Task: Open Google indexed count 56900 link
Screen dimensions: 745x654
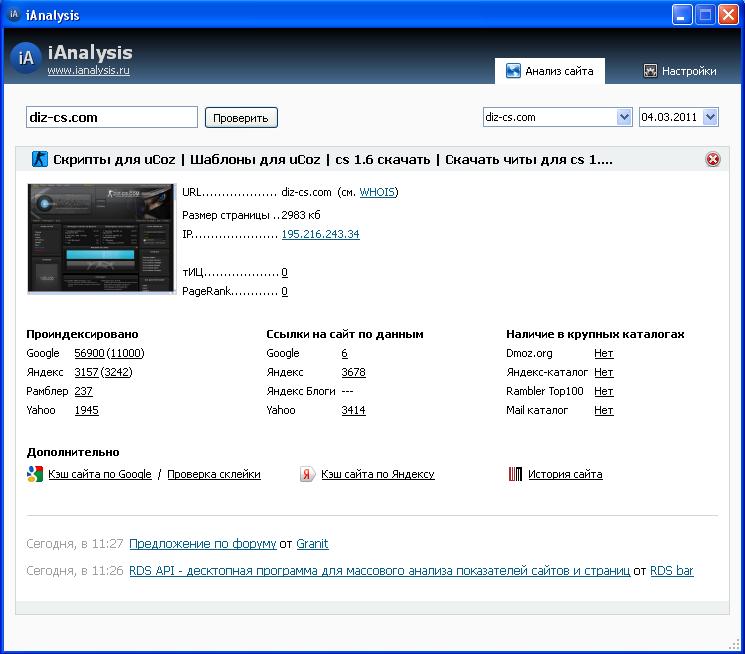Action: point(89,353)
